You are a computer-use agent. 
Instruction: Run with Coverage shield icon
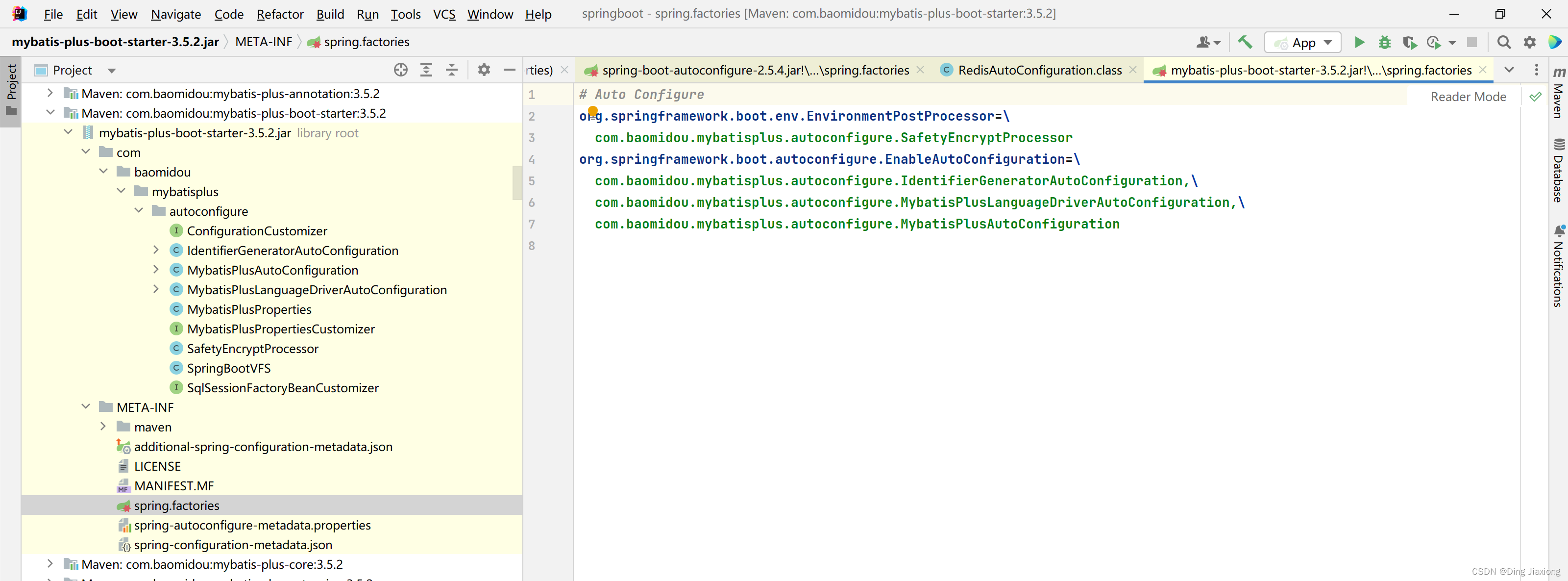(x=1409, y=42)
